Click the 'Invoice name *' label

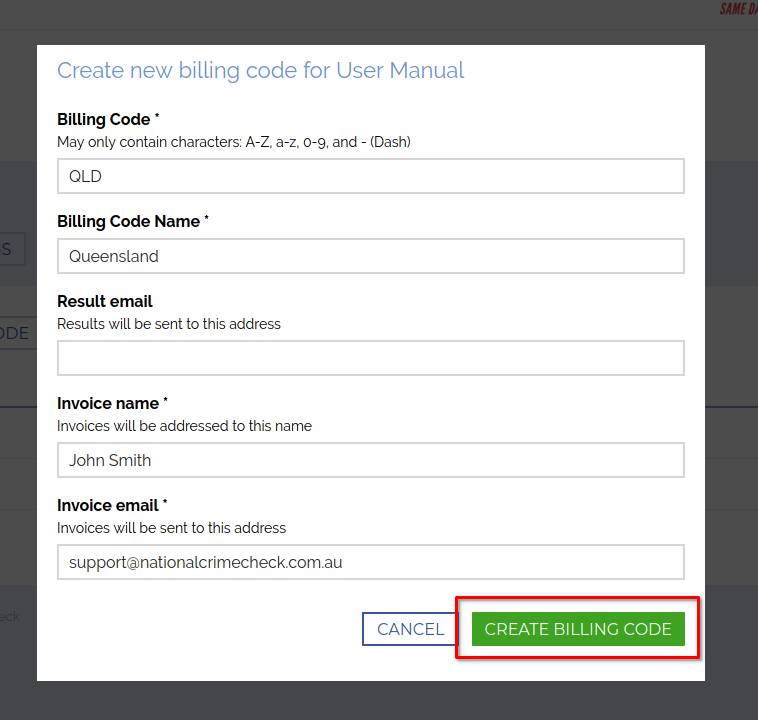(112, 403)
